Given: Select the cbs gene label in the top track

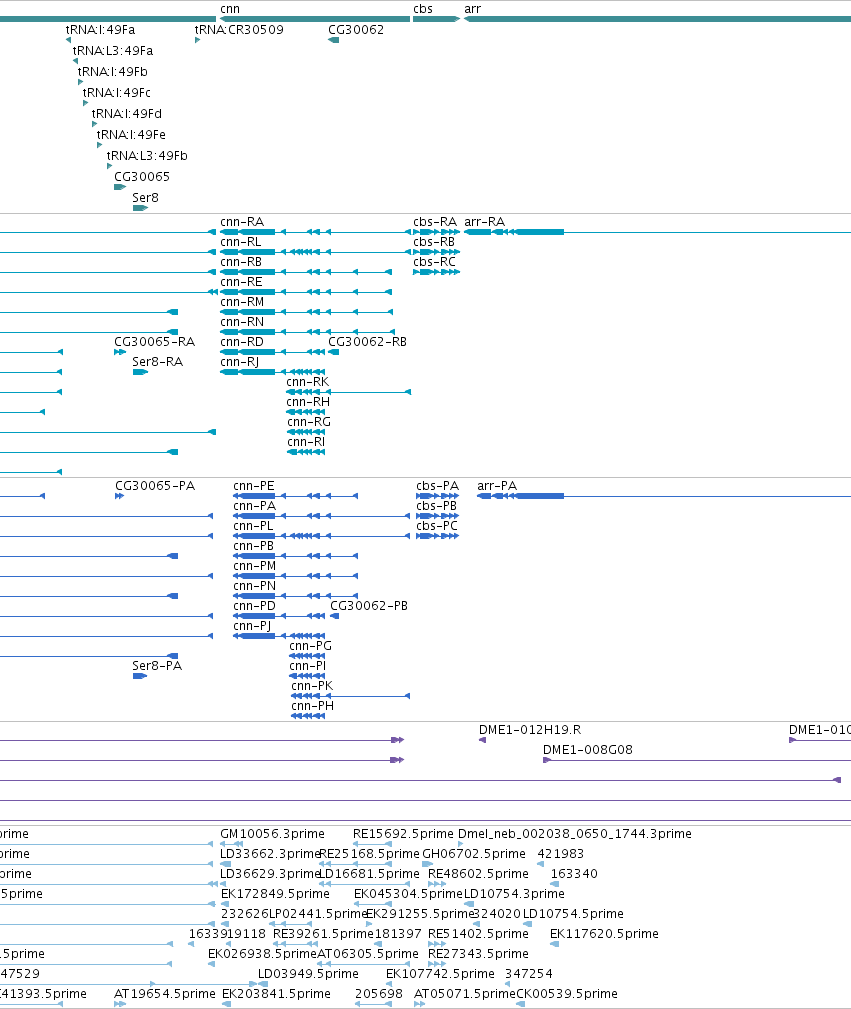Looking at the screenshot, I should click(x=423, y=9).
